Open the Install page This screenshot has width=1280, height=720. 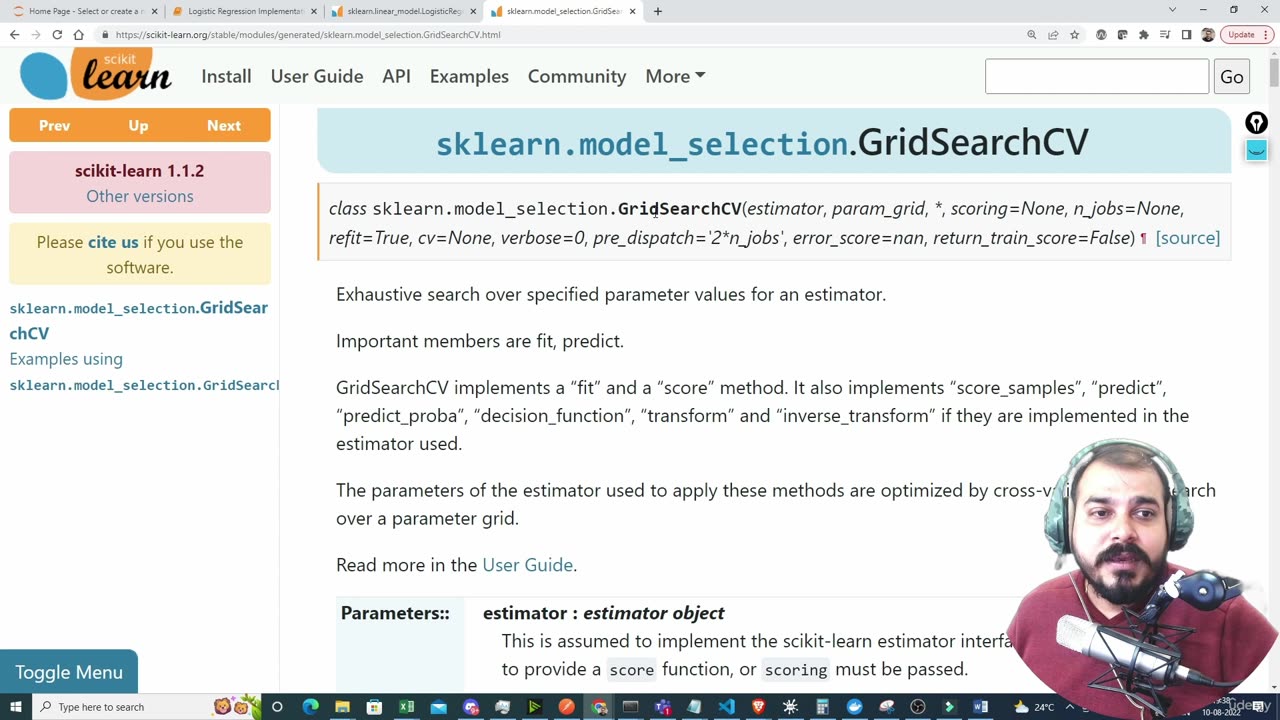[x=226, y=76]
